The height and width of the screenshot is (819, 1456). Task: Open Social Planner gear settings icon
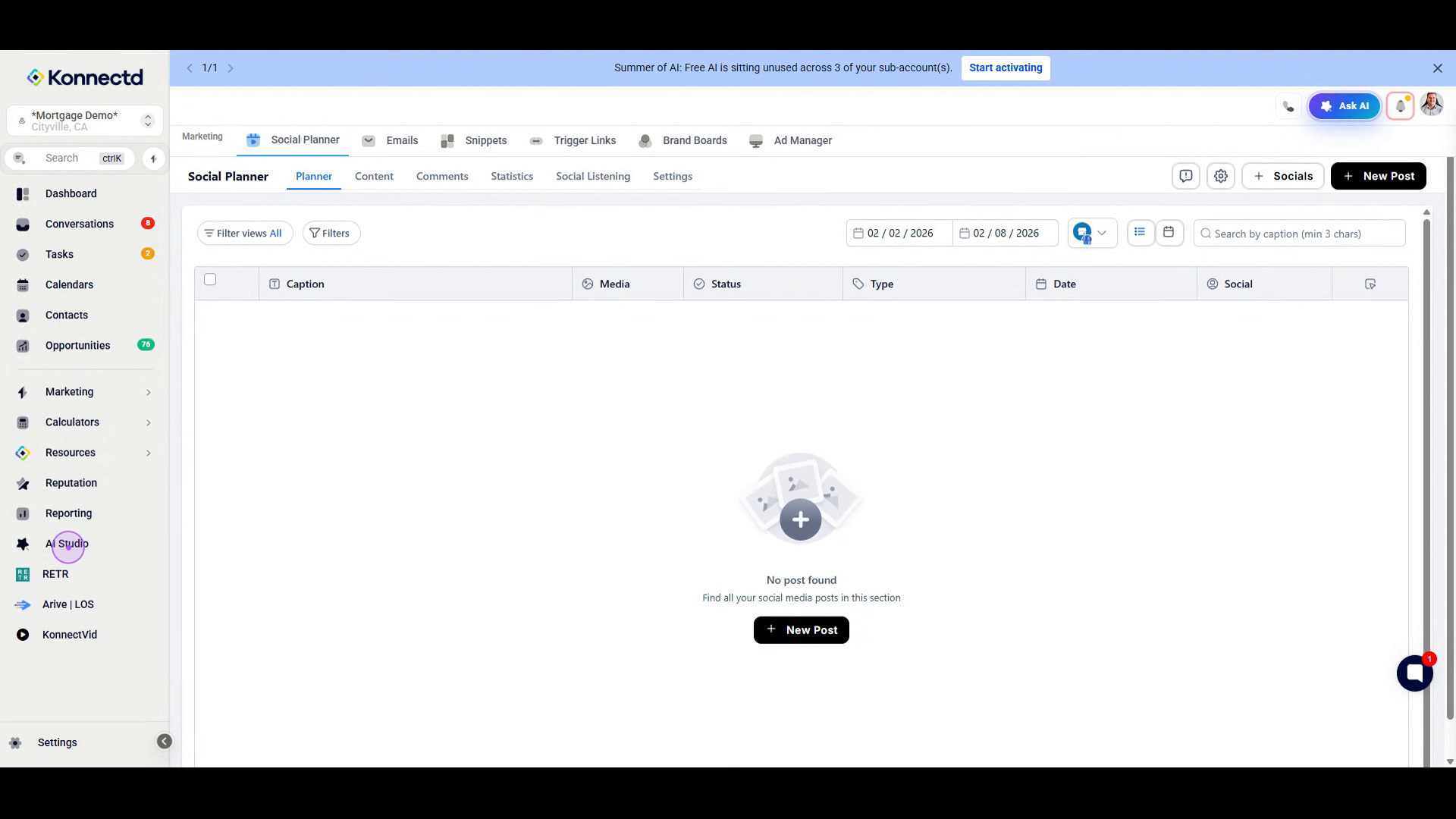click(x=1221, y=176)
